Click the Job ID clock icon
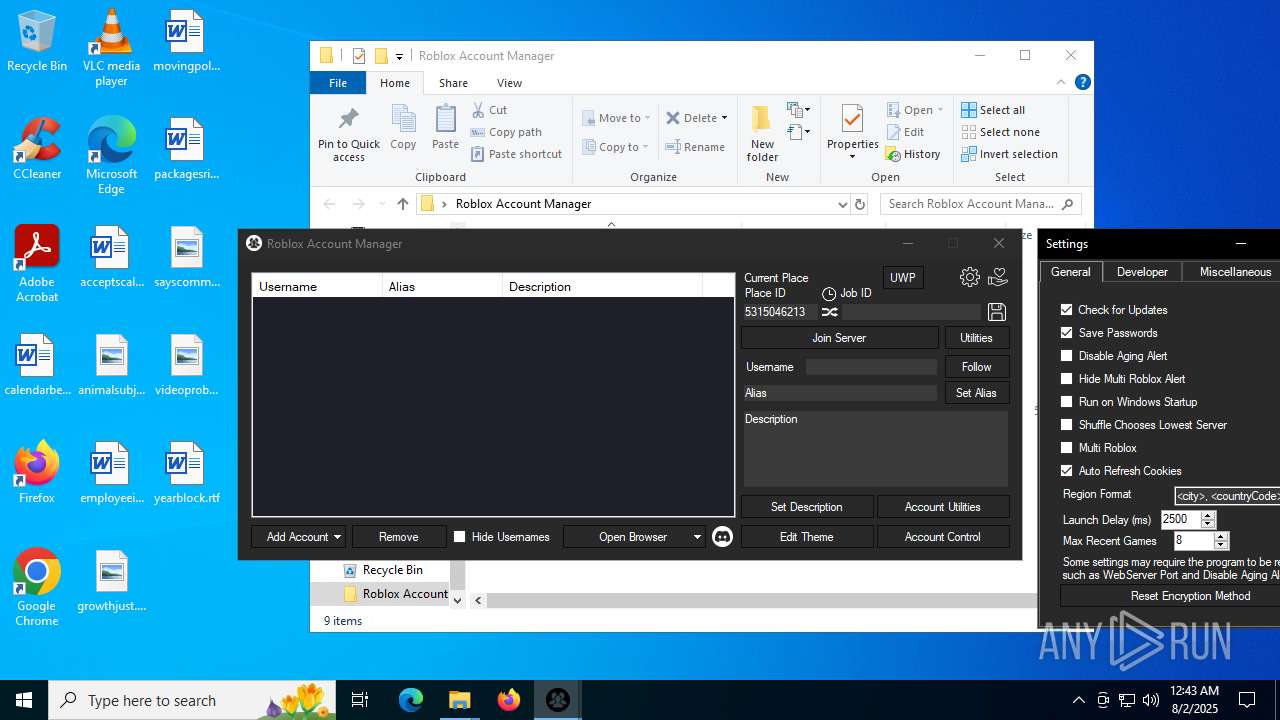 pos(829,294)
